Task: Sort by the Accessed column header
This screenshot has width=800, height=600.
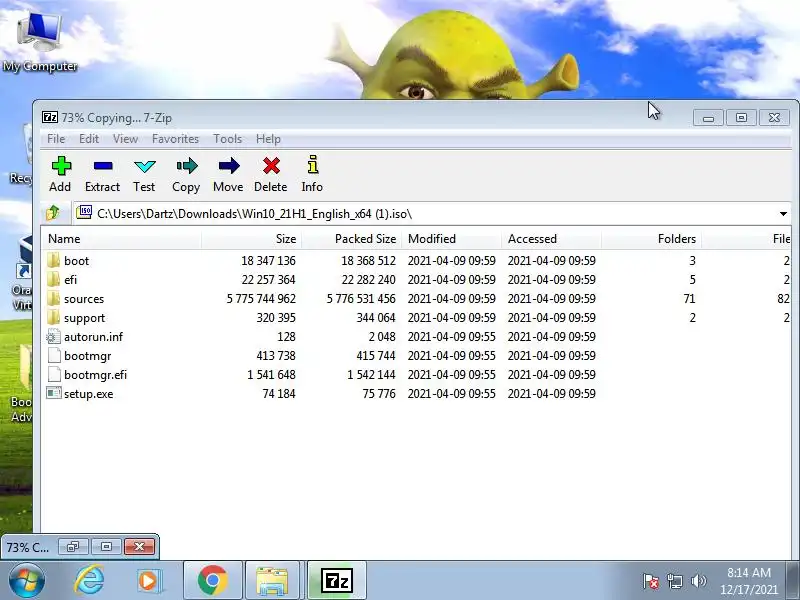Action: 552,239
